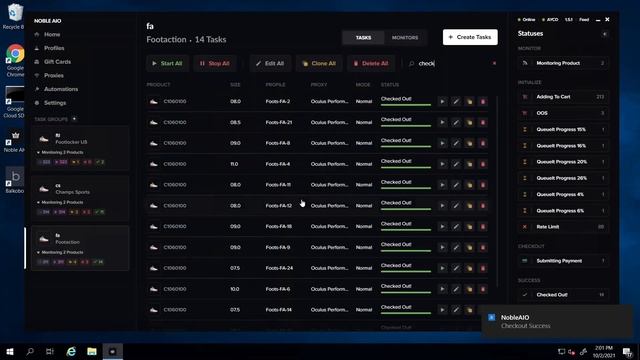Open File Explorer from taskbar

[92, 351]
